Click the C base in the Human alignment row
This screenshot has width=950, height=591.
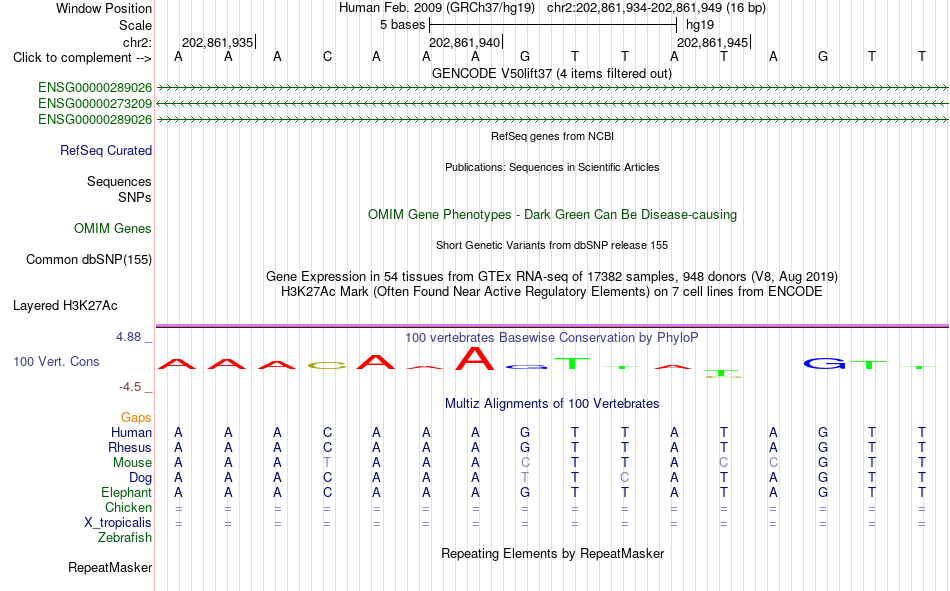tap(327, 432)
